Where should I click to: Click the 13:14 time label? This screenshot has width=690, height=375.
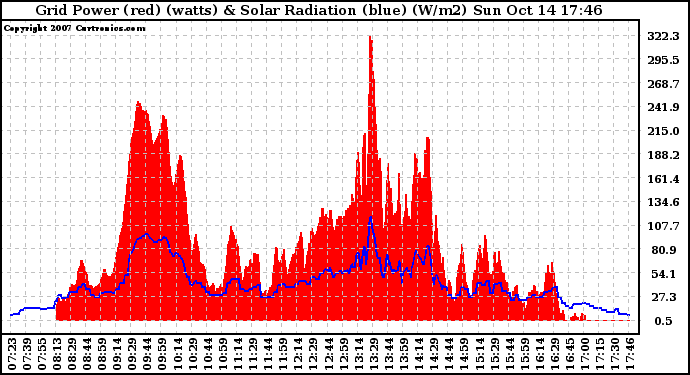coord(359,354)
